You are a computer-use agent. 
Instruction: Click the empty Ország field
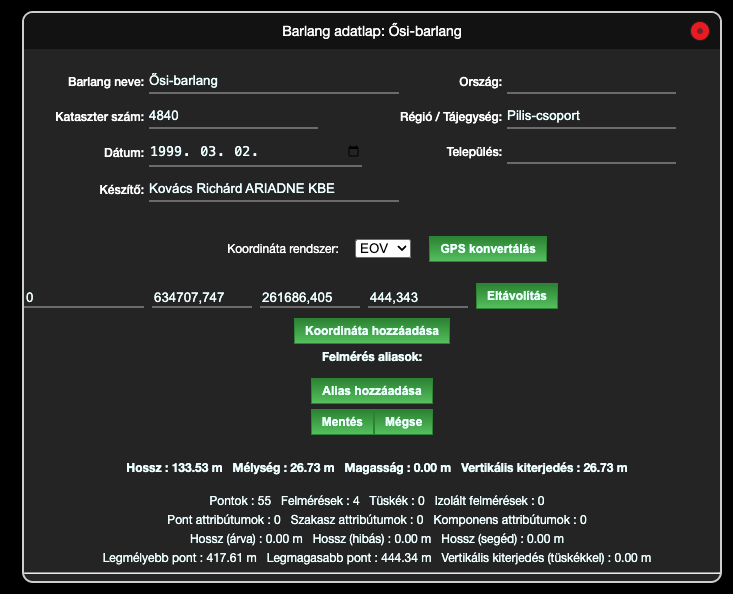(x=590, y=81)
